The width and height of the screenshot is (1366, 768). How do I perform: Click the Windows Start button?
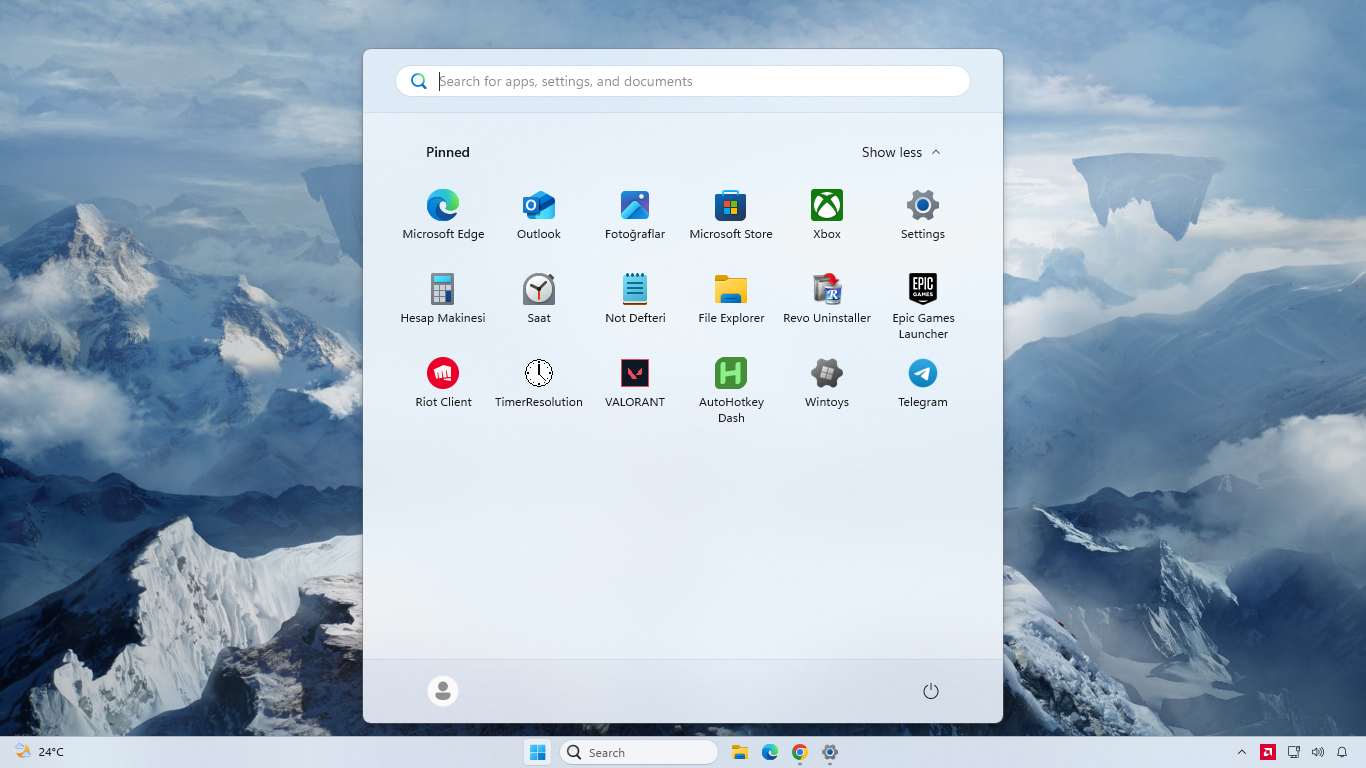pyautogui.click(x=538, y=752)
